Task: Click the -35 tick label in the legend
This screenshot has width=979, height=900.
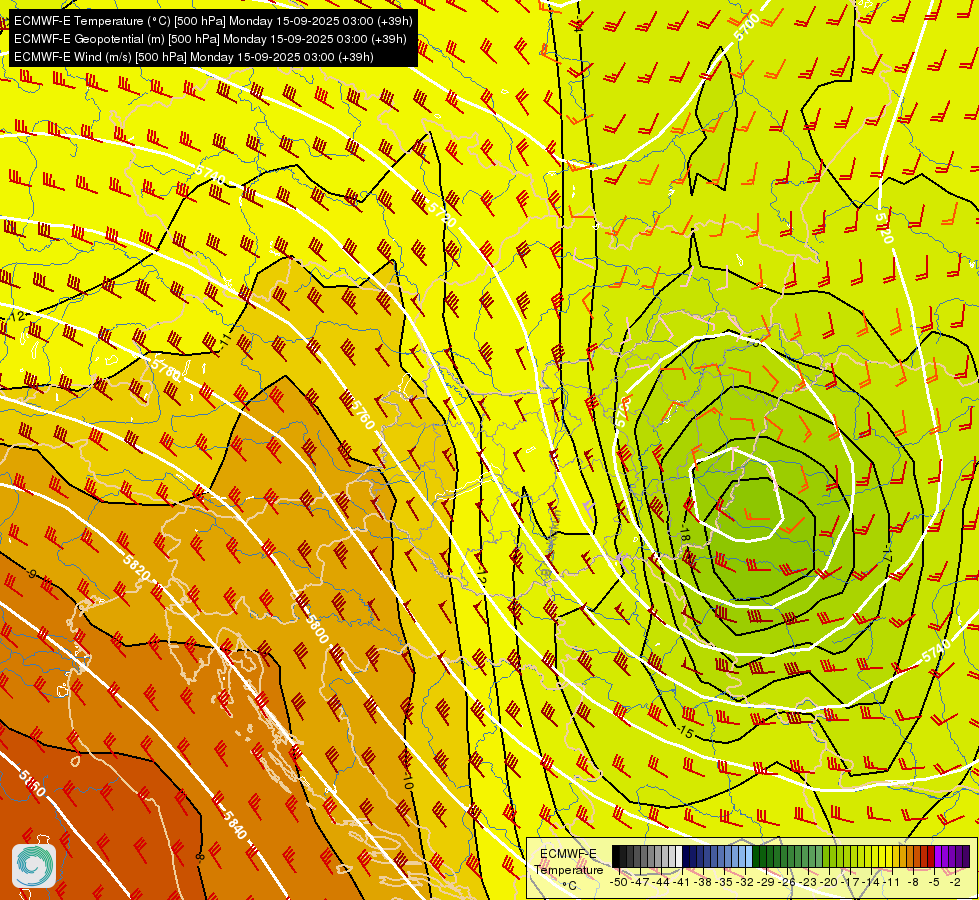Action: click(724, 883)
